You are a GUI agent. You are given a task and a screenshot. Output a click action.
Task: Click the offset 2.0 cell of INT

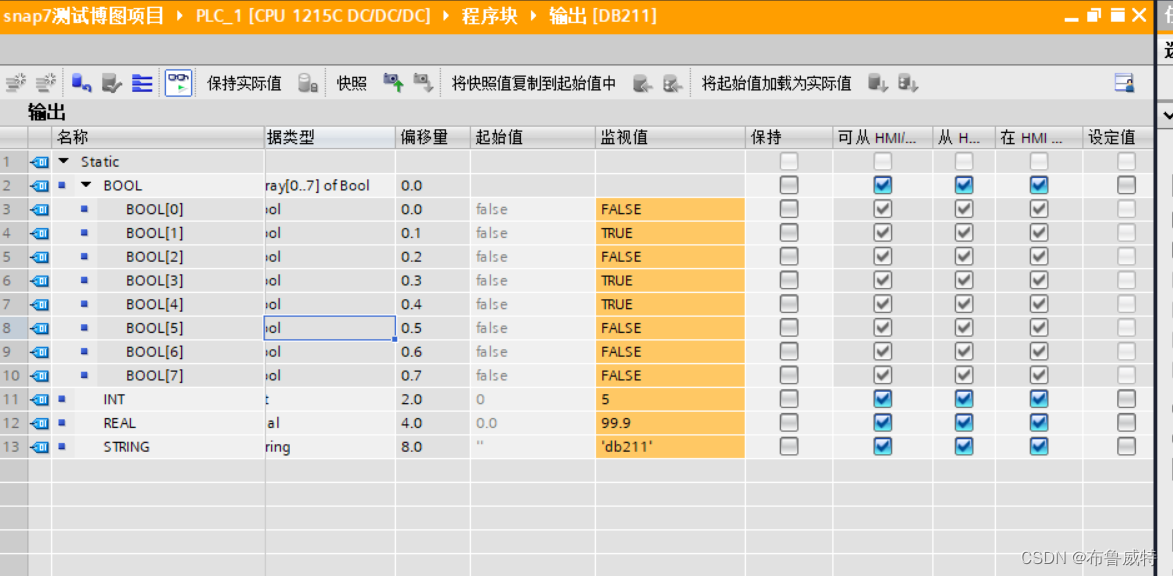432,399
